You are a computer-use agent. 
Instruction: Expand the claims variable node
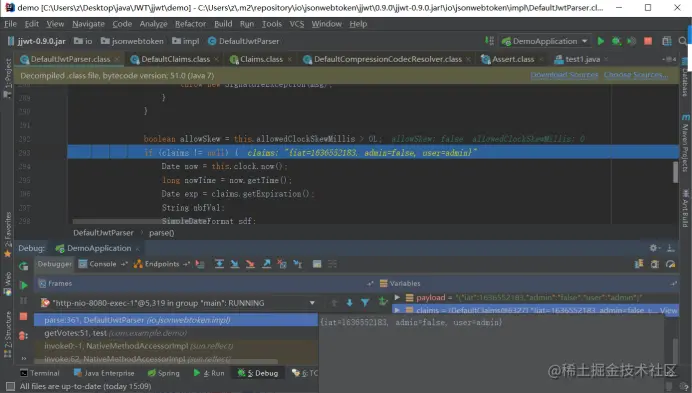tap(397, 310)
